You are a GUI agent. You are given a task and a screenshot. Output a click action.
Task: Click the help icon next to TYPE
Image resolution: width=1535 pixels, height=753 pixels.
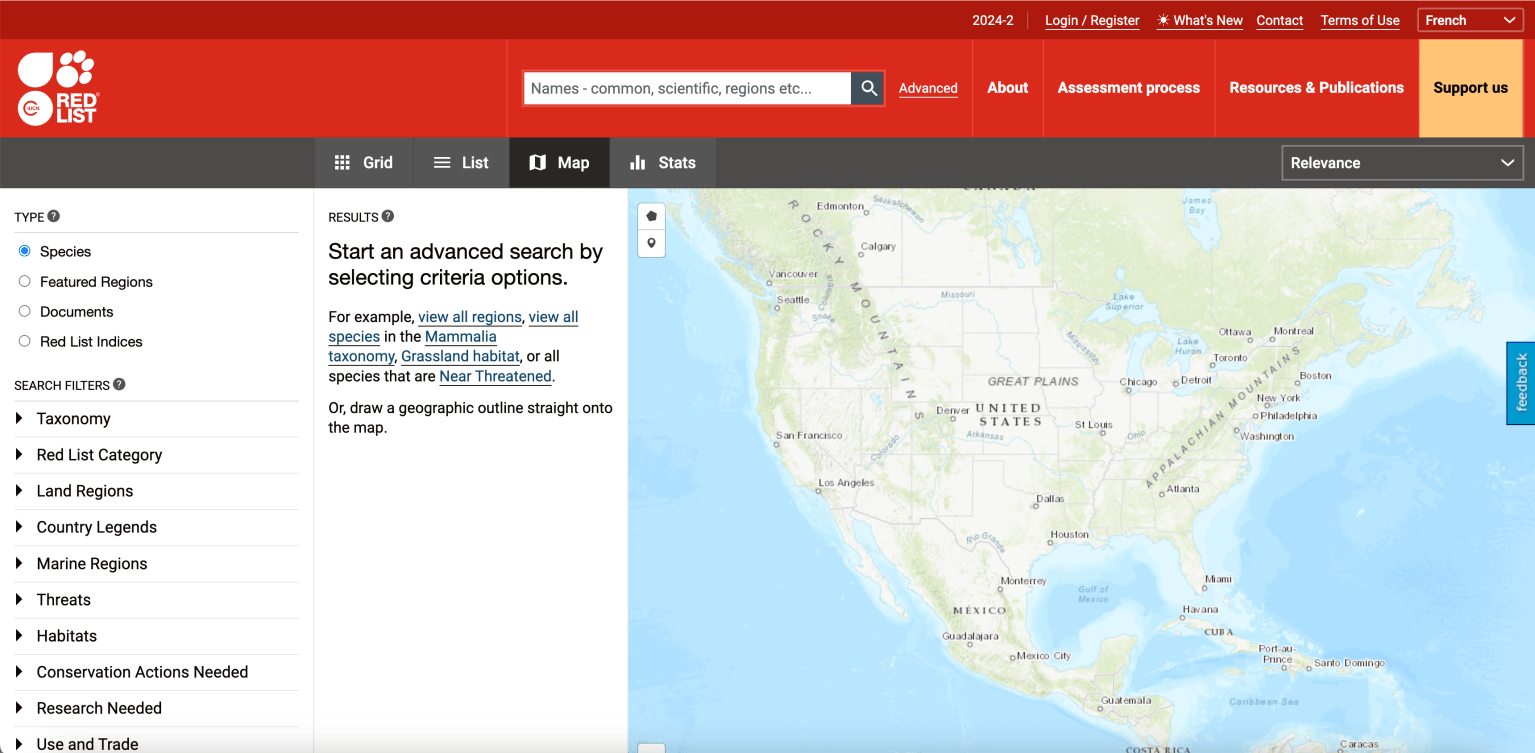tap(54, 216)
